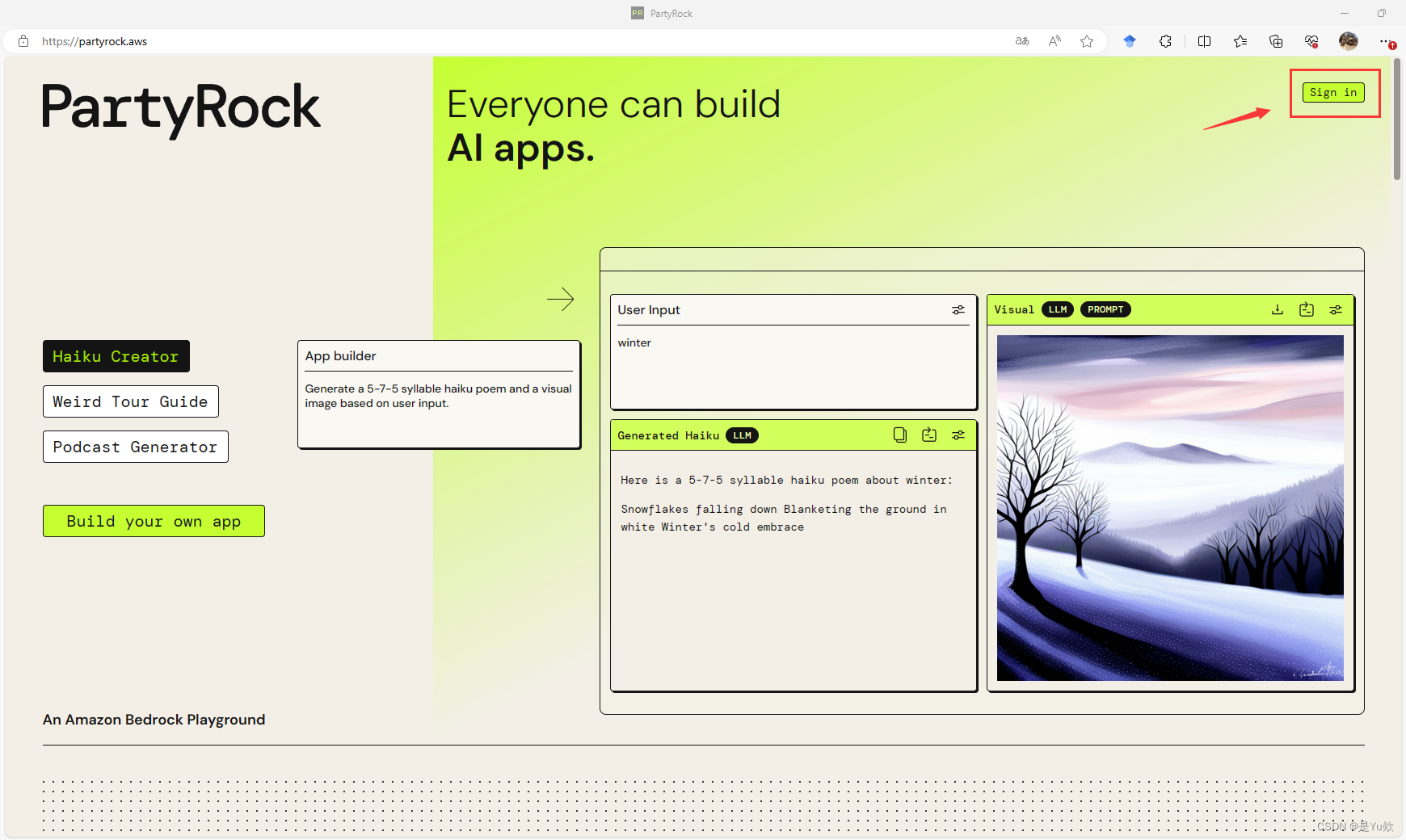Open the Extensions puzzle icon
Image resolution: width=1406 pixels, height=840 pixels.
[1165, 41]
